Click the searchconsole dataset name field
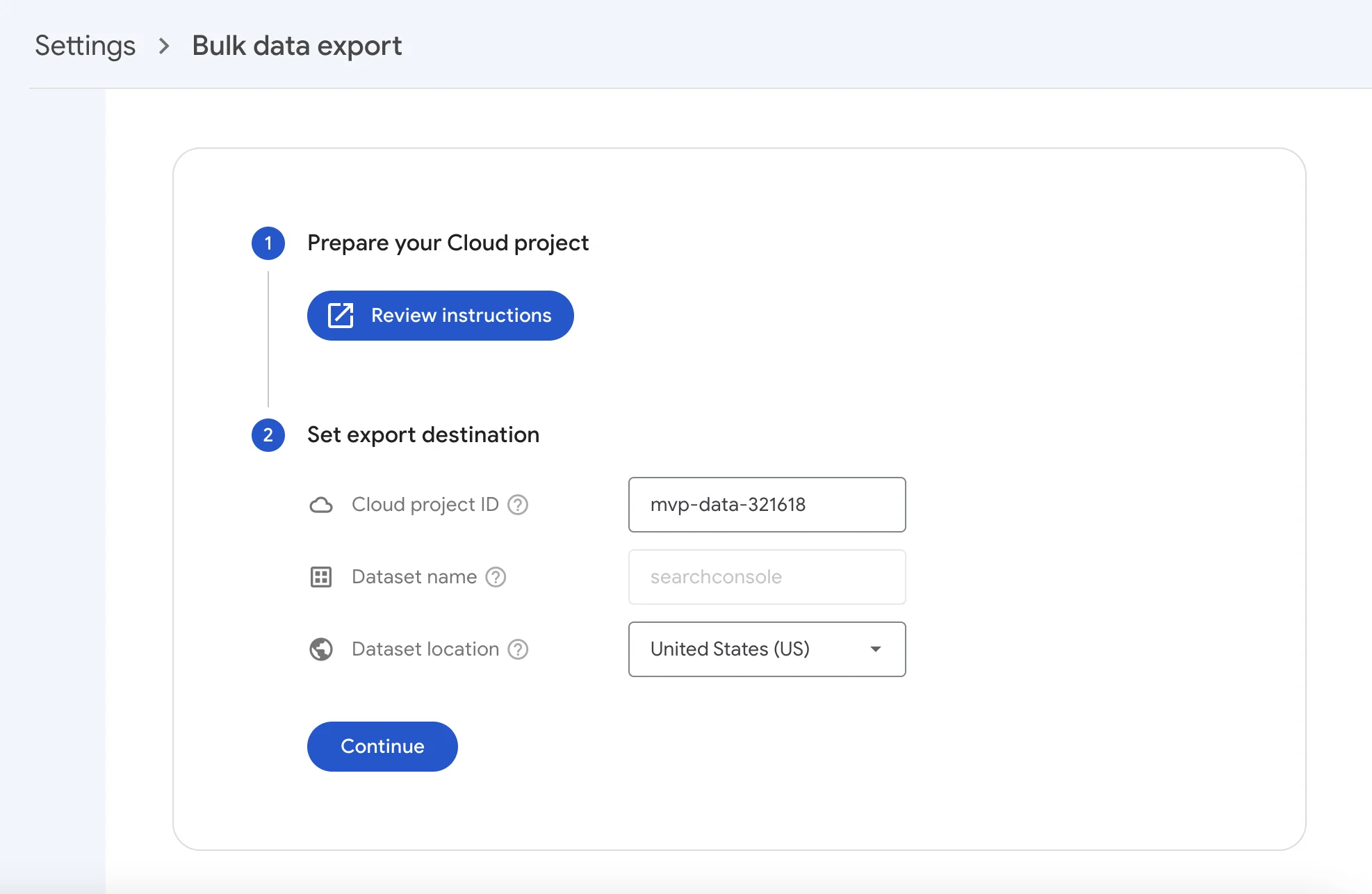1372x894 pixels. 767,577
